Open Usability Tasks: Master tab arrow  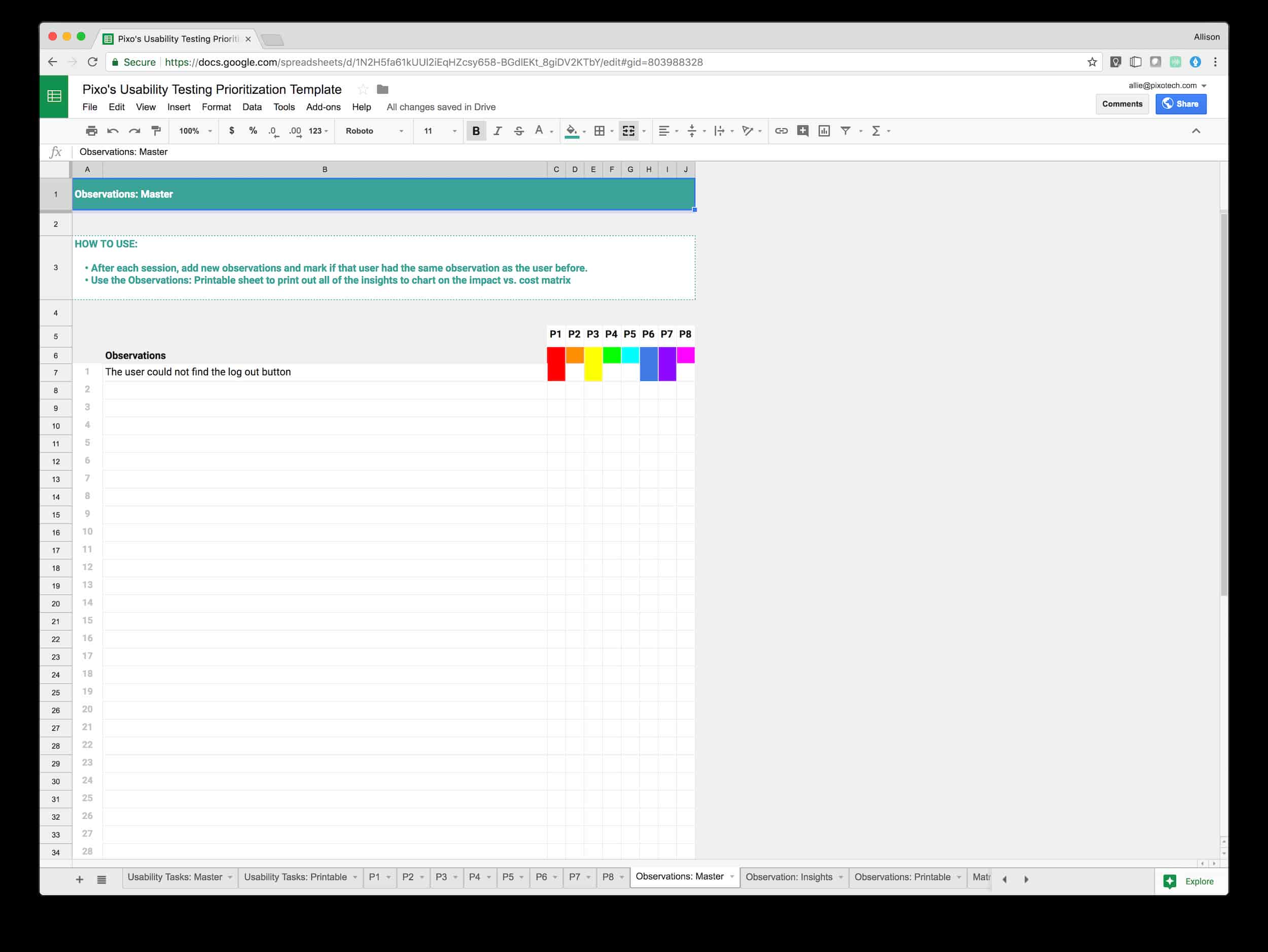[230, 877]
